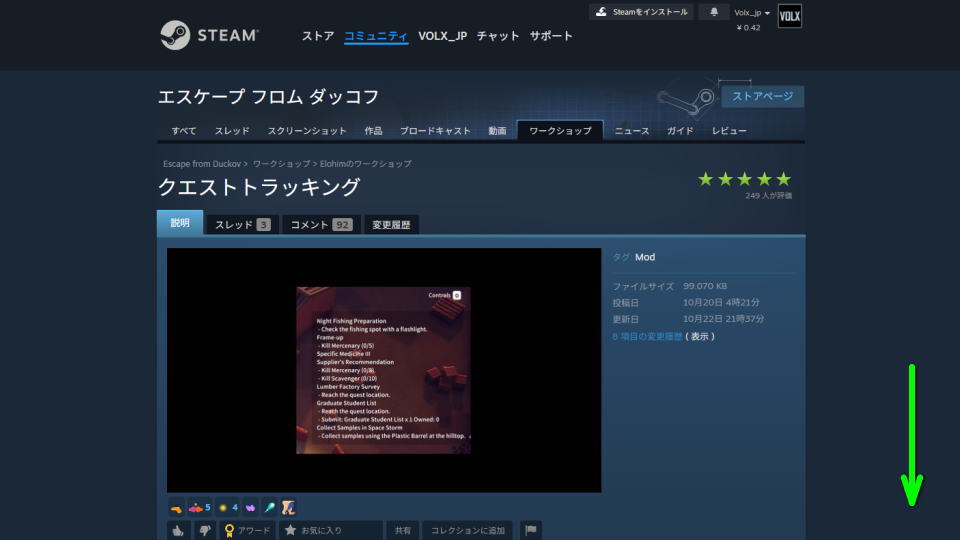The image size is (960, 540).
Task: Open the コレクションに追加 collection picker
Action: [467, 530]
